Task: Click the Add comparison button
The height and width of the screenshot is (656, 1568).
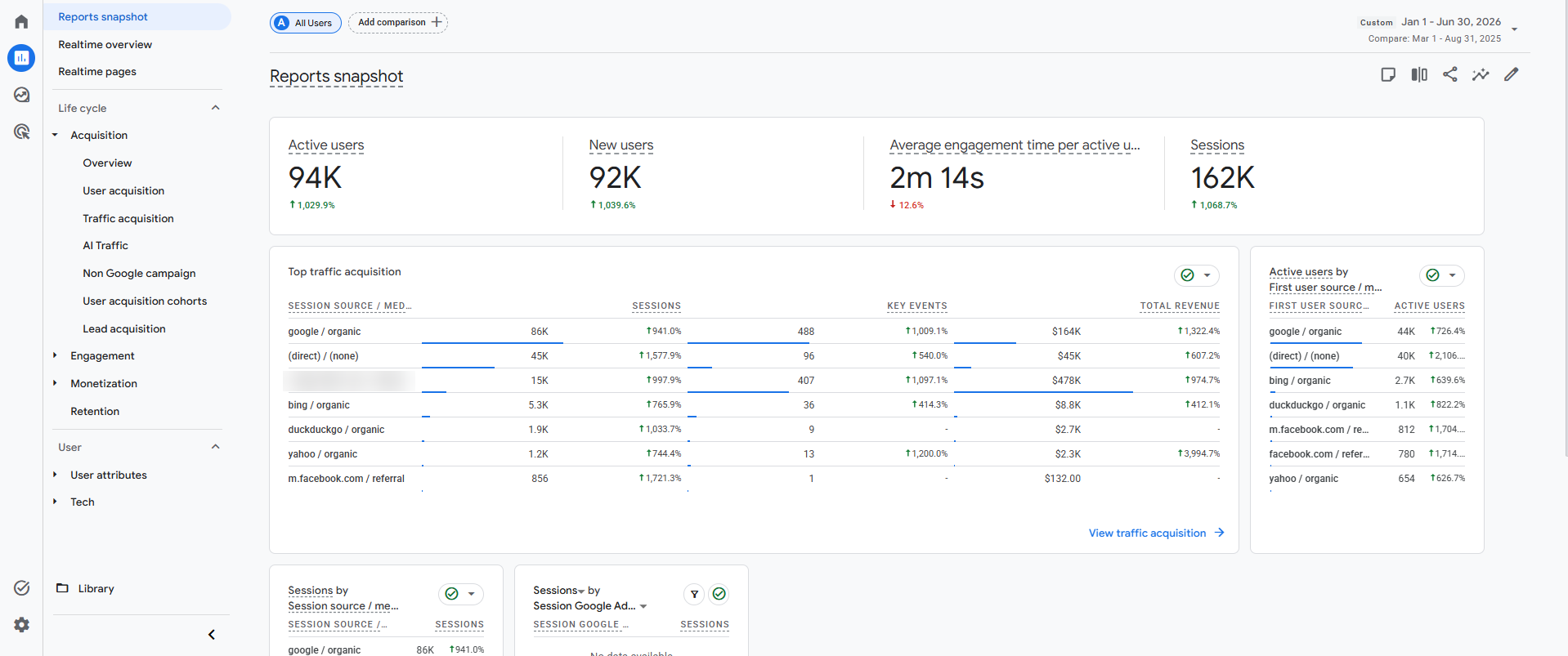Action: 398,22
